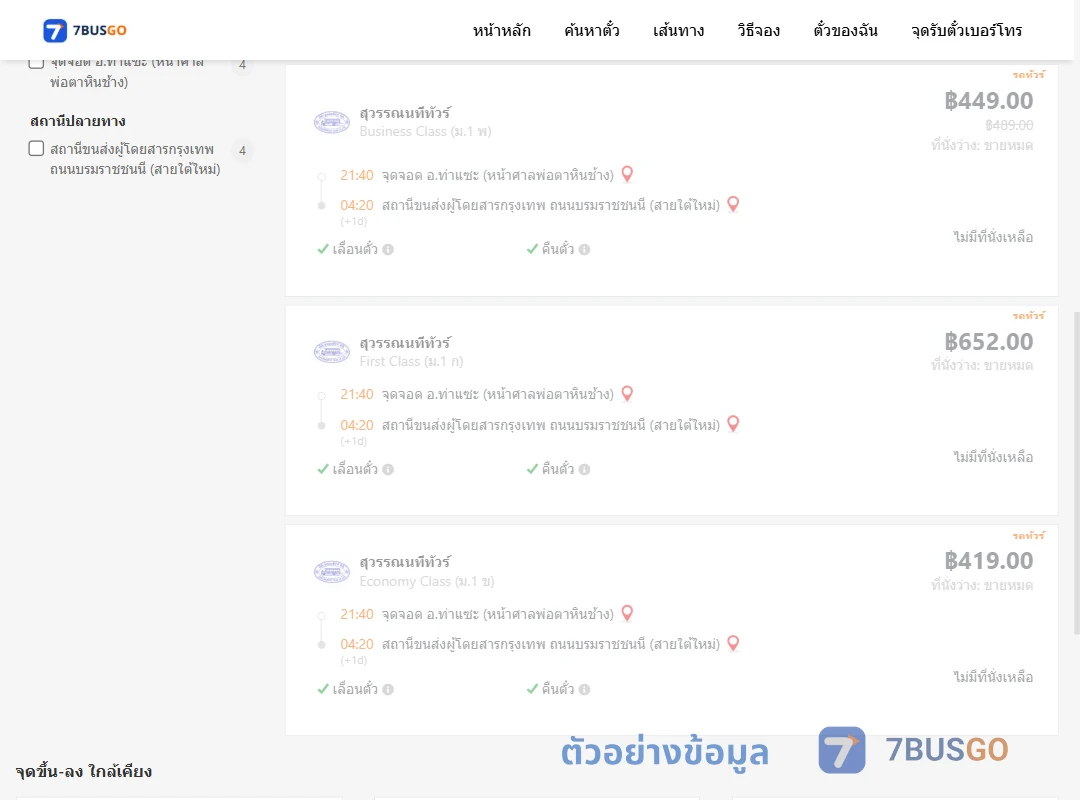Click the ฿419.00 price
Screen dimensions: 1080x800
pyautogui.click(x=988, y=561)
